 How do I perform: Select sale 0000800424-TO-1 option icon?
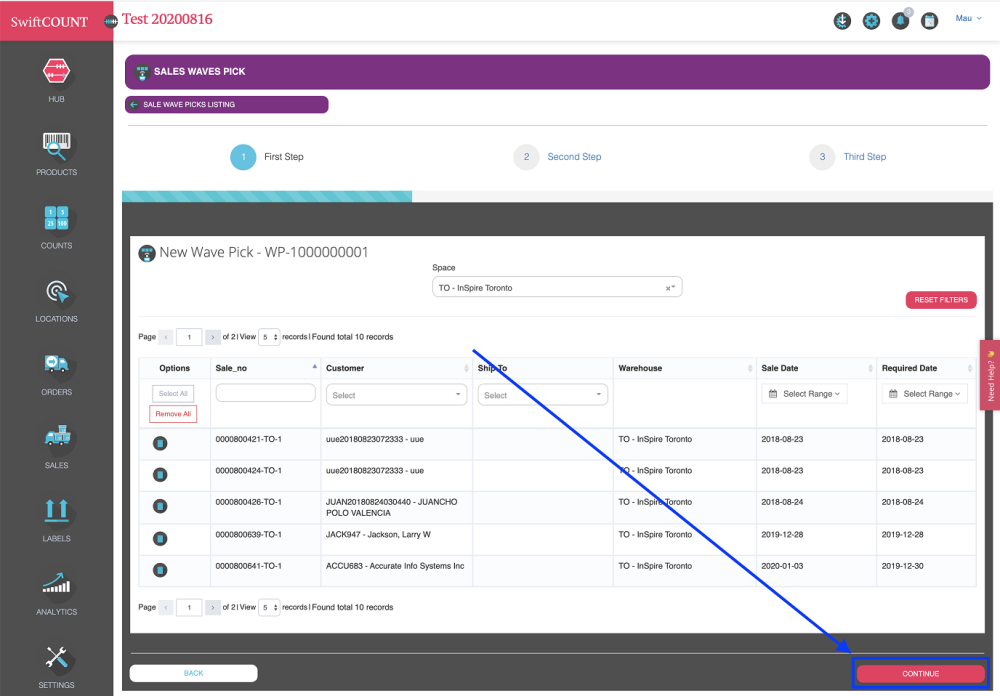point(160,475)
